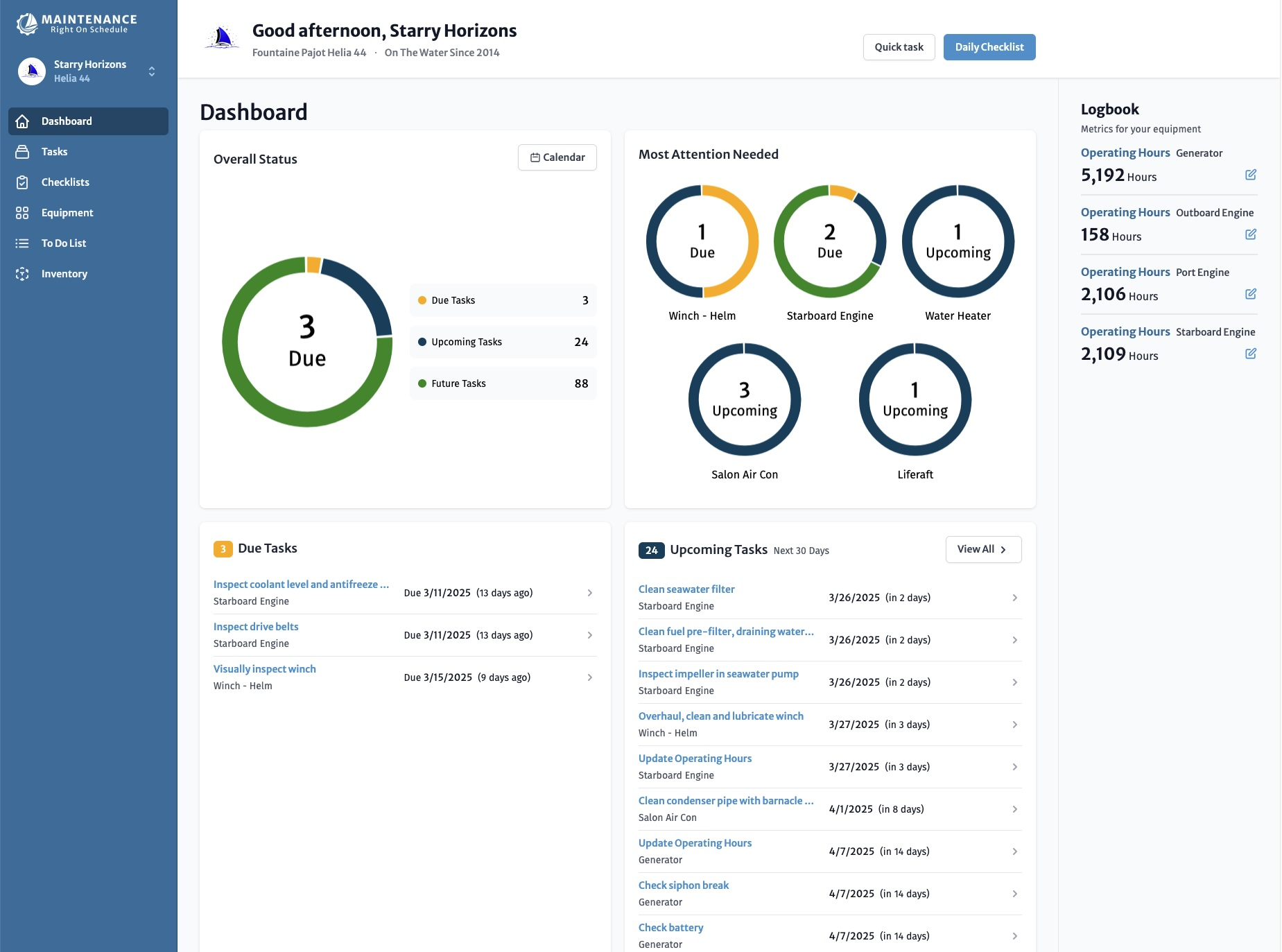Screen dimensions: 1282x952
Task: Select the Equipment grid icon
Action: click(23, 213)
